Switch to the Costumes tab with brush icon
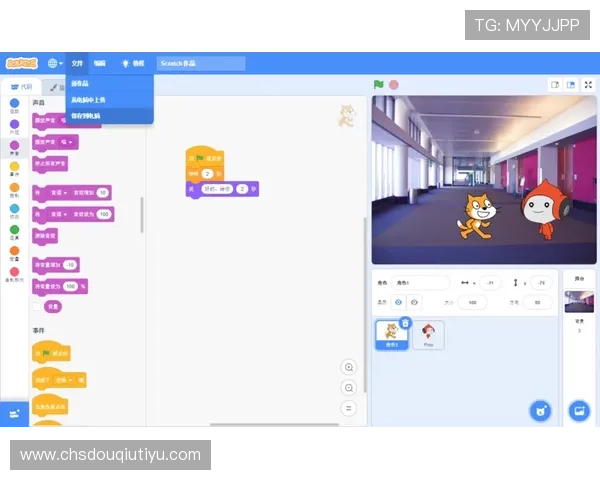Screen dimensions: 600x480 point(56,88)
